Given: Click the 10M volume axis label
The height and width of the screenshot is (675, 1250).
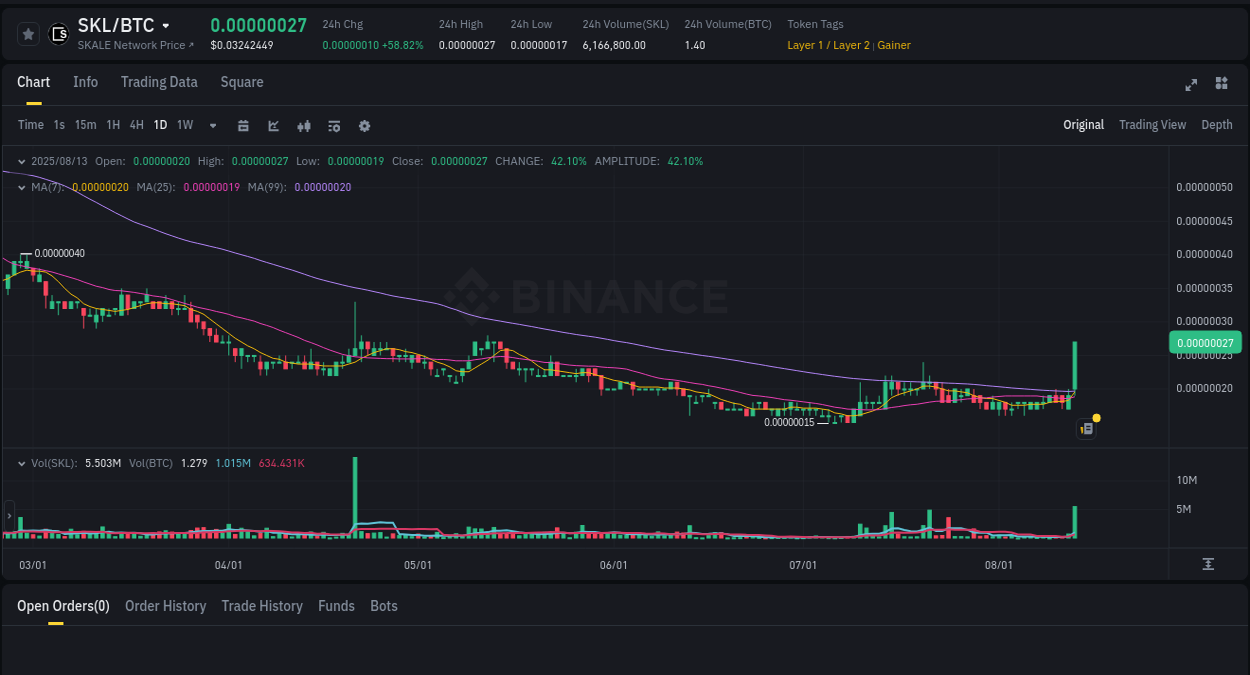Looking at the screenshot, I should (1187, 480).
